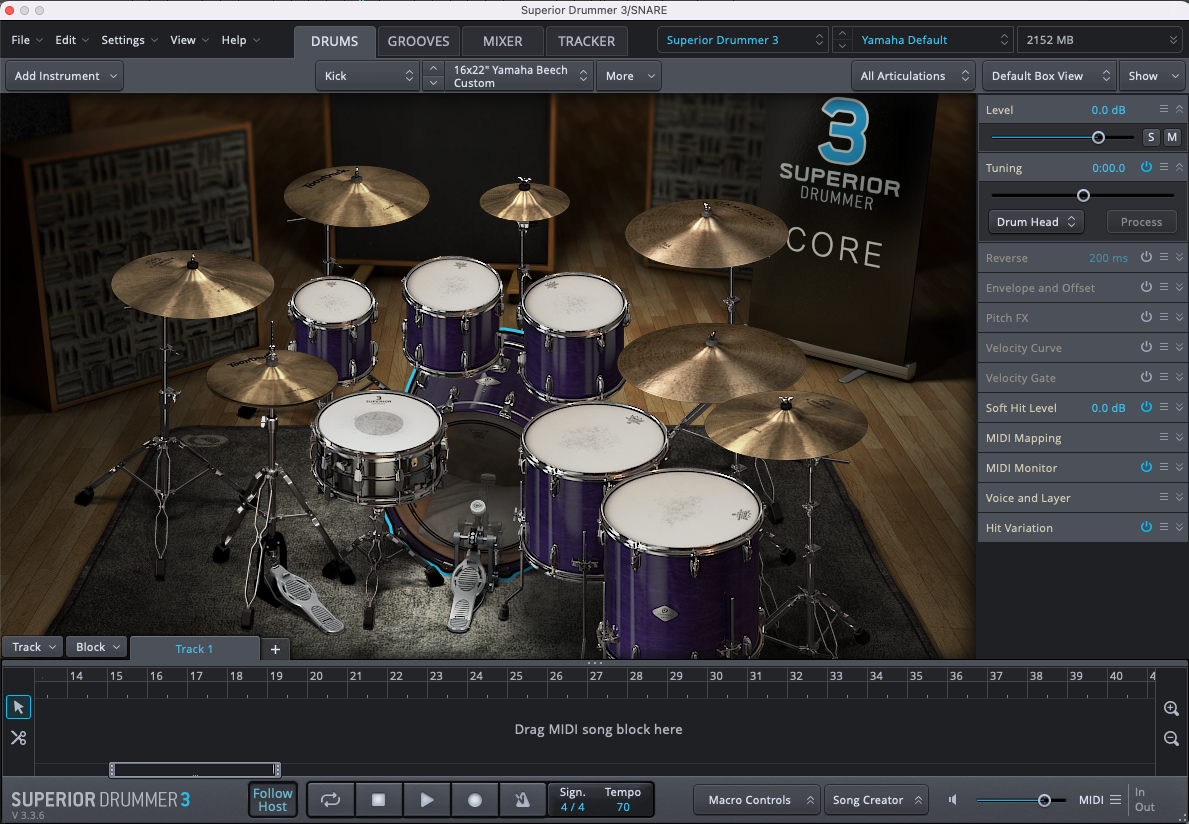Toggle Tuning power button
The image size is (1189, 824).
click(x=1146, y=167)
